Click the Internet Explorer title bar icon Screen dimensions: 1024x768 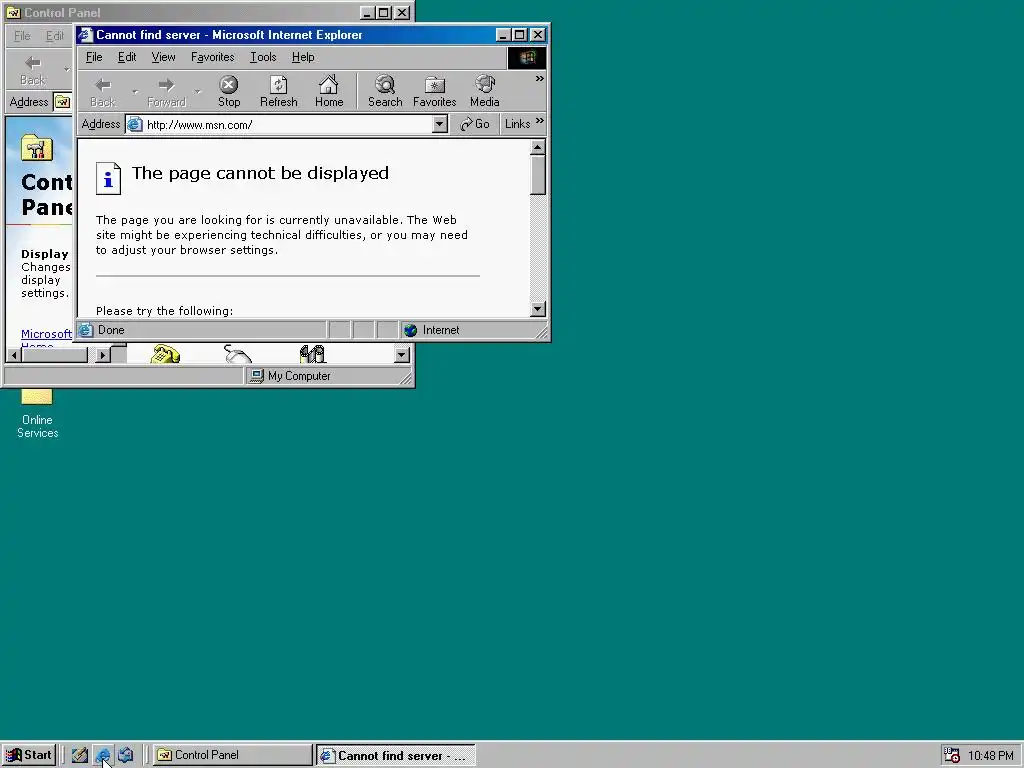coord(86,35)
